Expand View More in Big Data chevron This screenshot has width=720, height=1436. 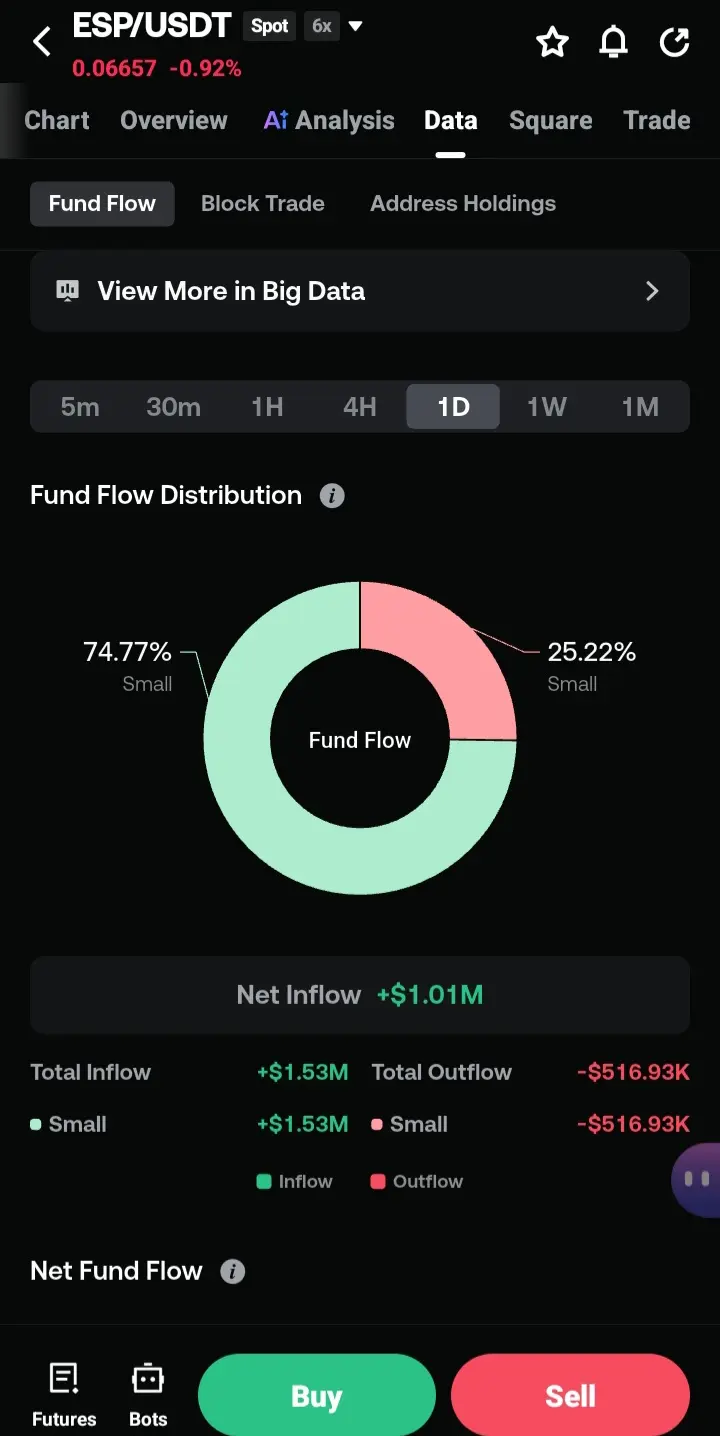[x=652, y=291]
